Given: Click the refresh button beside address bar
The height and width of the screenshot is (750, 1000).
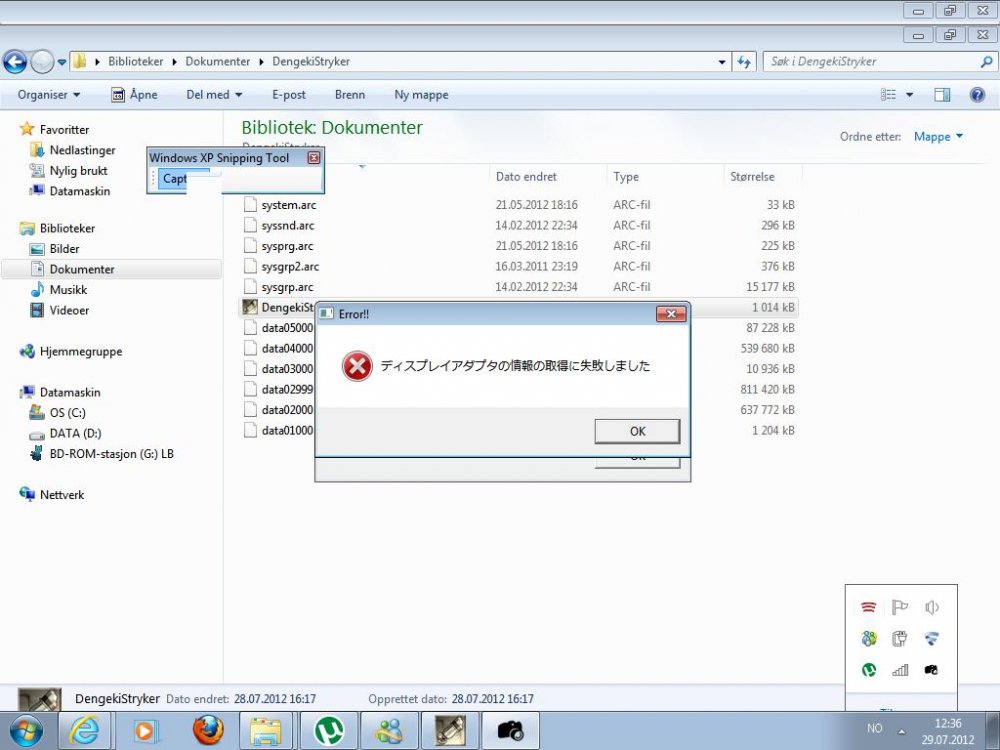Looking at the screenshot, I should tap(743, 62).
